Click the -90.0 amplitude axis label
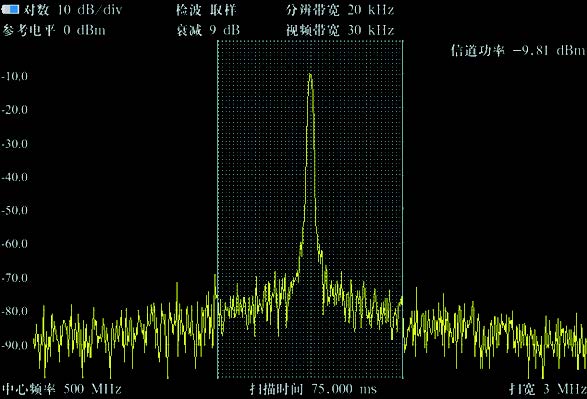Viewport: 587px width, 399px height. pyautogui.click(x=15, y=345)
